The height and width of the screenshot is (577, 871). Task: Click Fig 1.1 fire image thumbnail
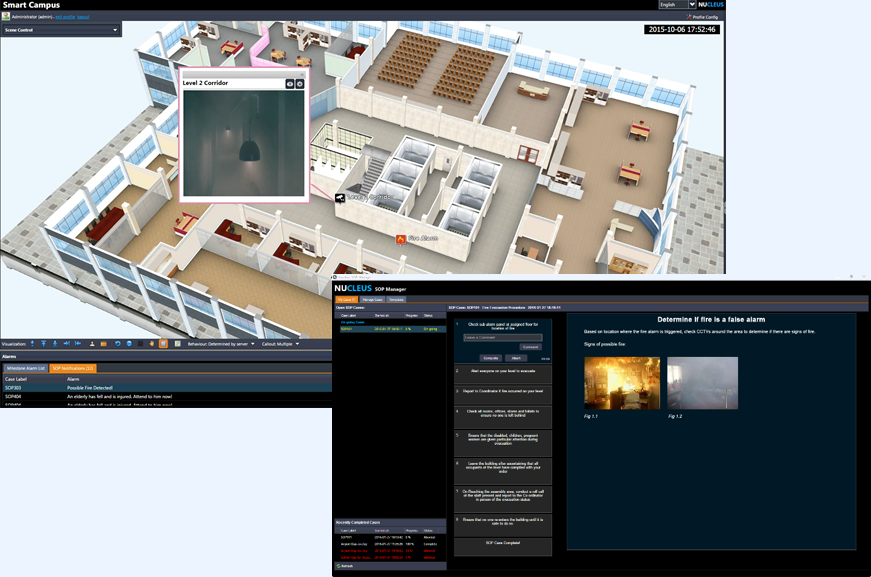click(622, 383)
